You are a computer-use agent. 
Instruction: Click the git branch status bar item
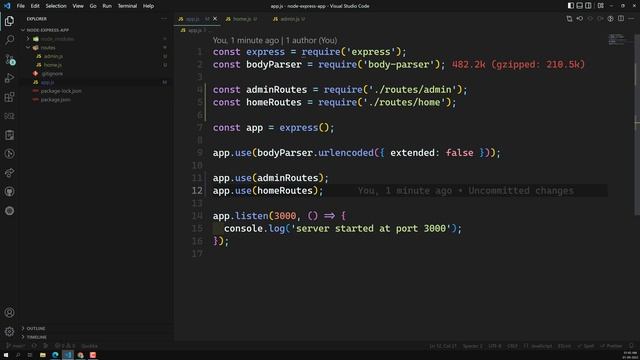(x=16, y=346)
